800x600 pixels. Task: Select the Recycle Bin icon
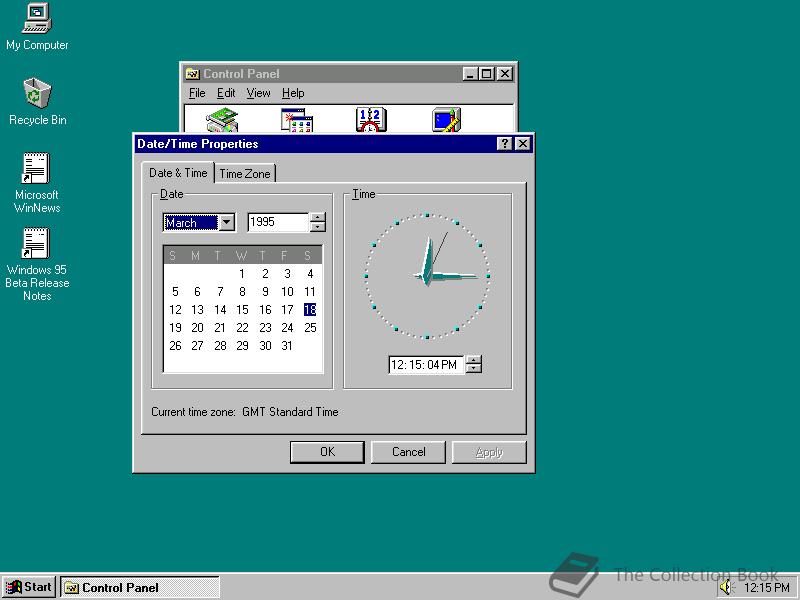click(37, 102)
